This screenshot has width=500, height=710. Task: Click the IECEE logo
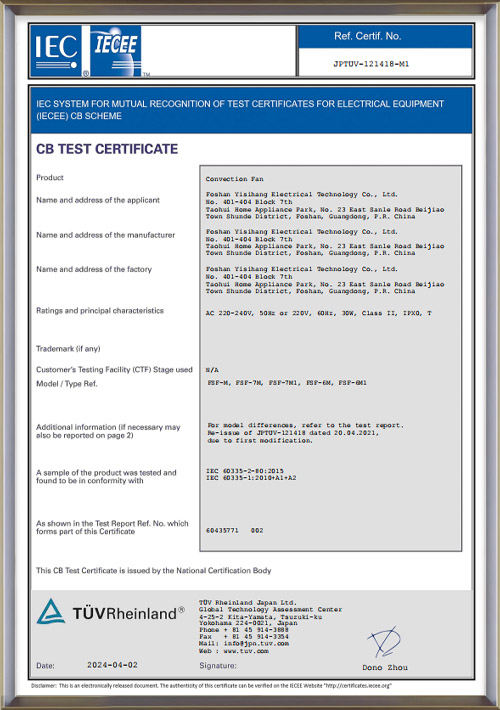tap(116, 51)
